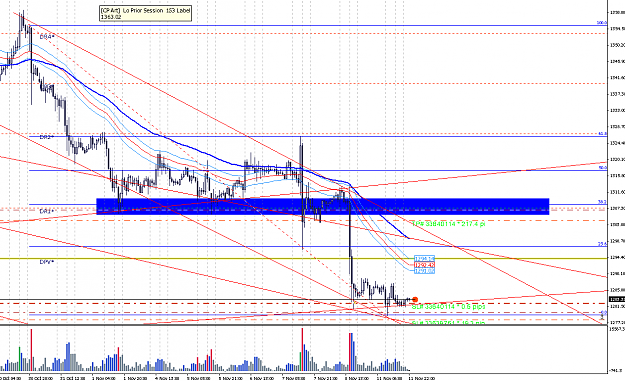Screen dimensions: 625x381
Task: Select the DR2* pivot level label
Action: [x=47, y=137]
